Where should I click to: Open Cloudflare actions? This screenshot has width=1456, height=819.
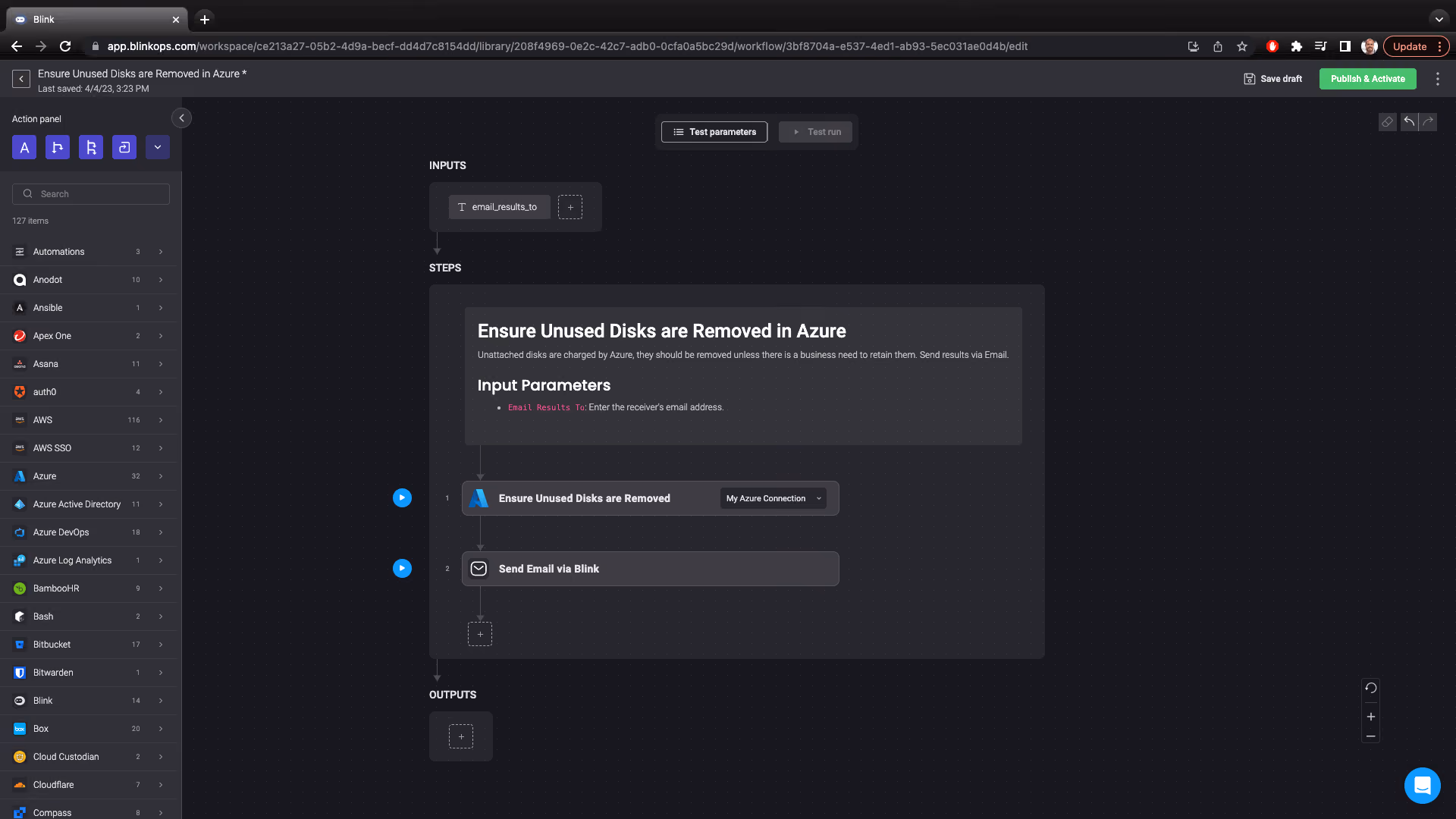click(88, 785)
